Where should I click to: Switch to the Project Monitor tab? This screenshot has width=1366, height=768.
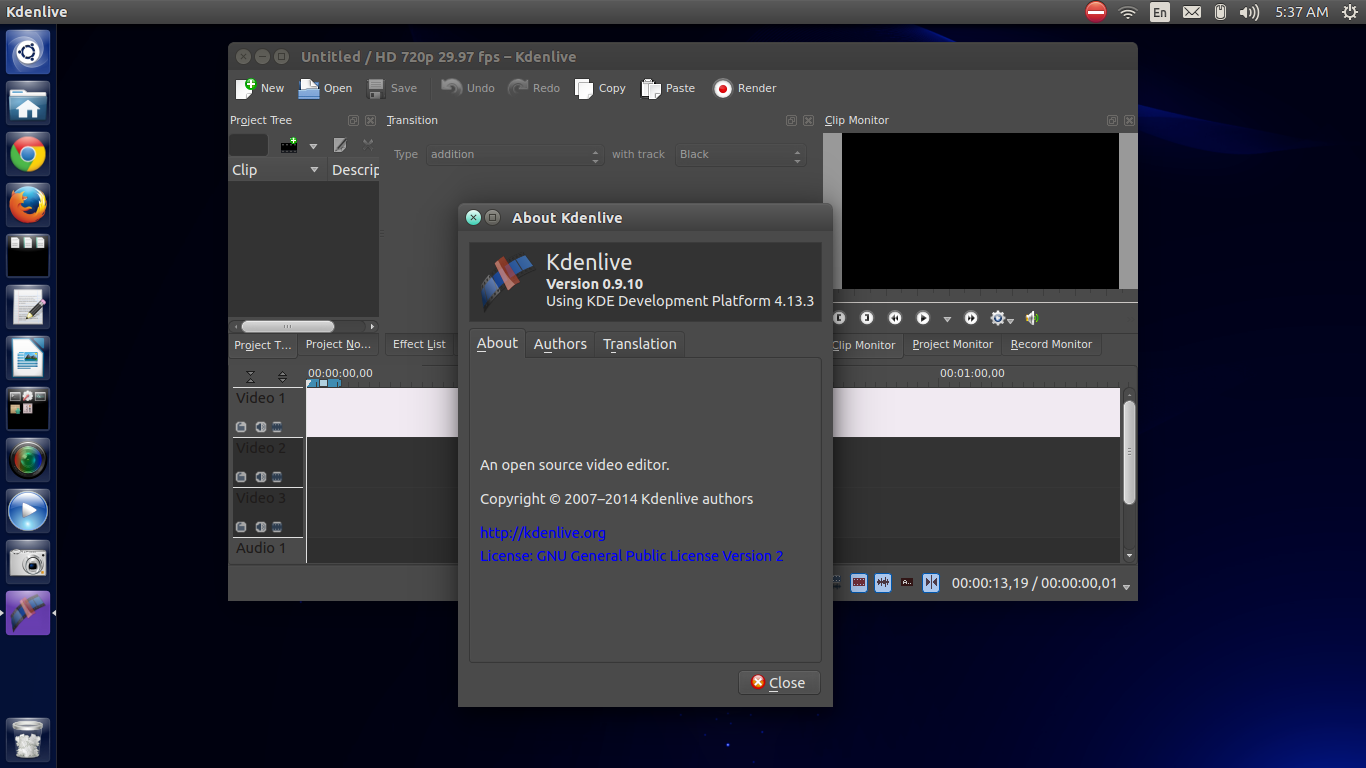[x=953, y=345]
